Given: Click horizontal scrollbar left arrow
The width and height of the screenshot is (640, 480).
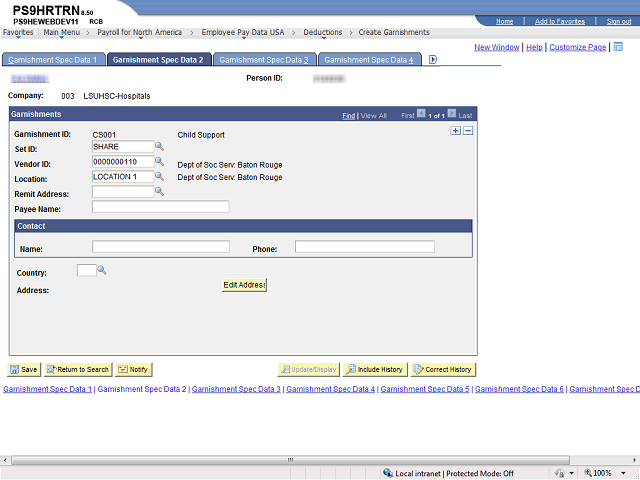Looking at the screenshot, I should (4, 460).
